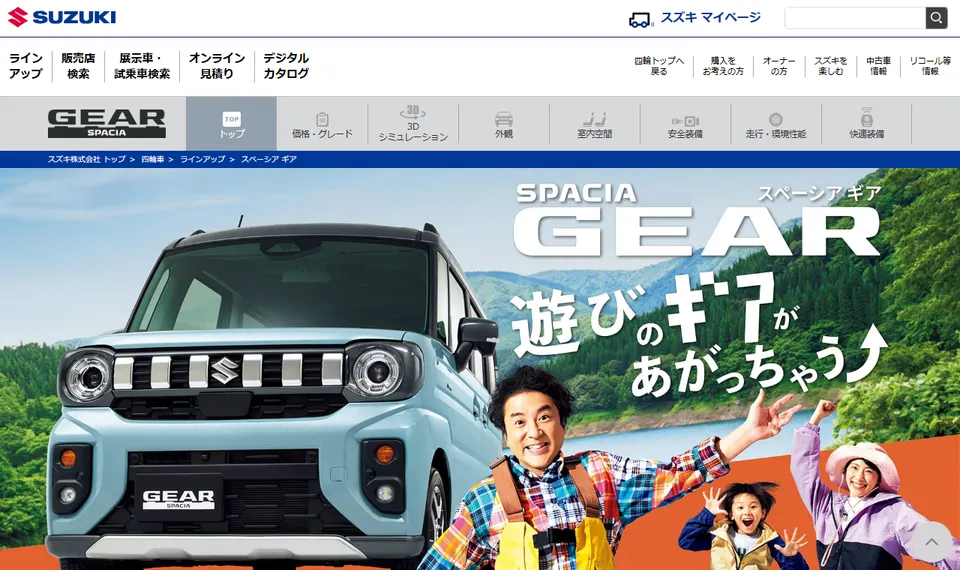Open 走行・環境性能 tab

(x=776, y=124)
